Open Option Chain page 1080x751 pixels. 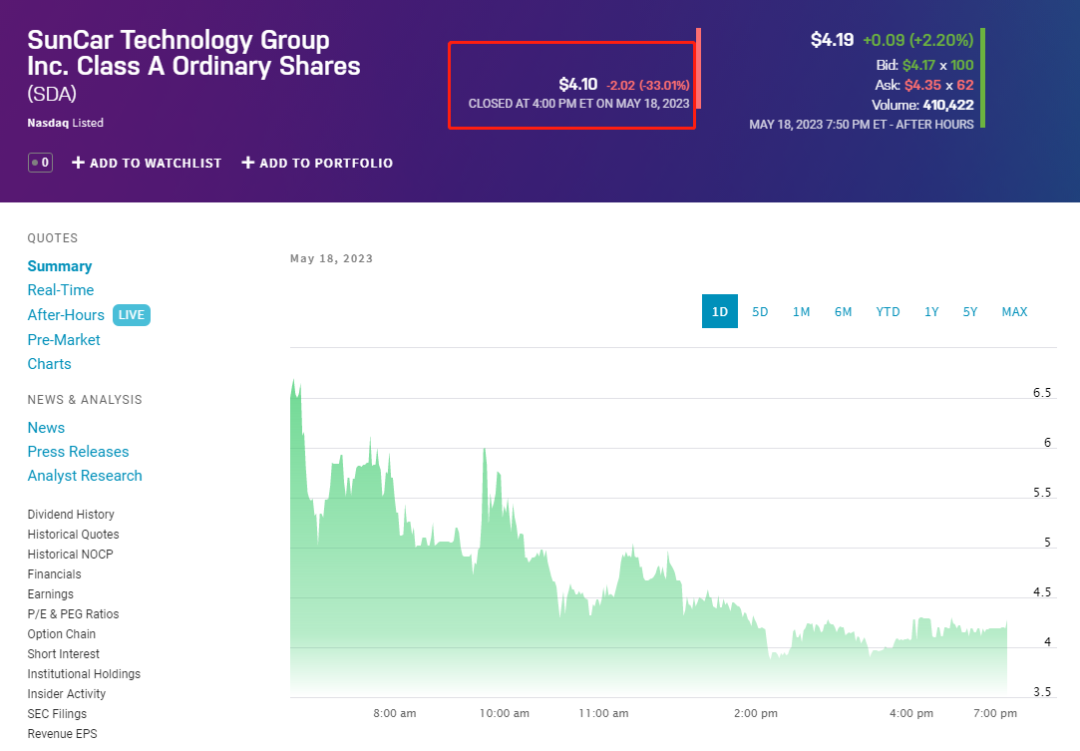[61, 634]
